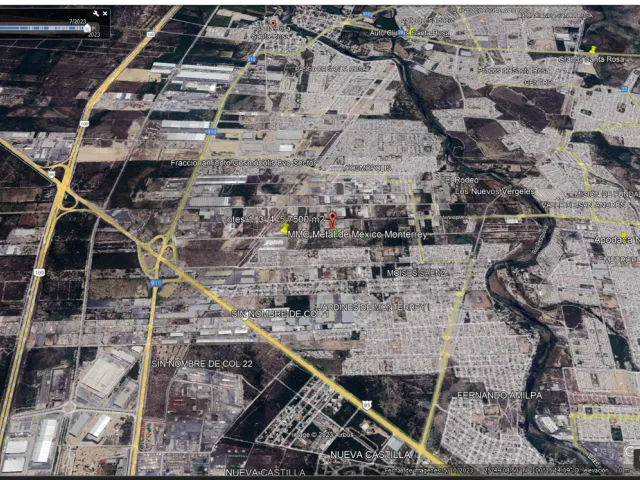Click the highway 85 shield on the diagonal road
Viewport: 640px width, 480px height.
coord(366,405)
